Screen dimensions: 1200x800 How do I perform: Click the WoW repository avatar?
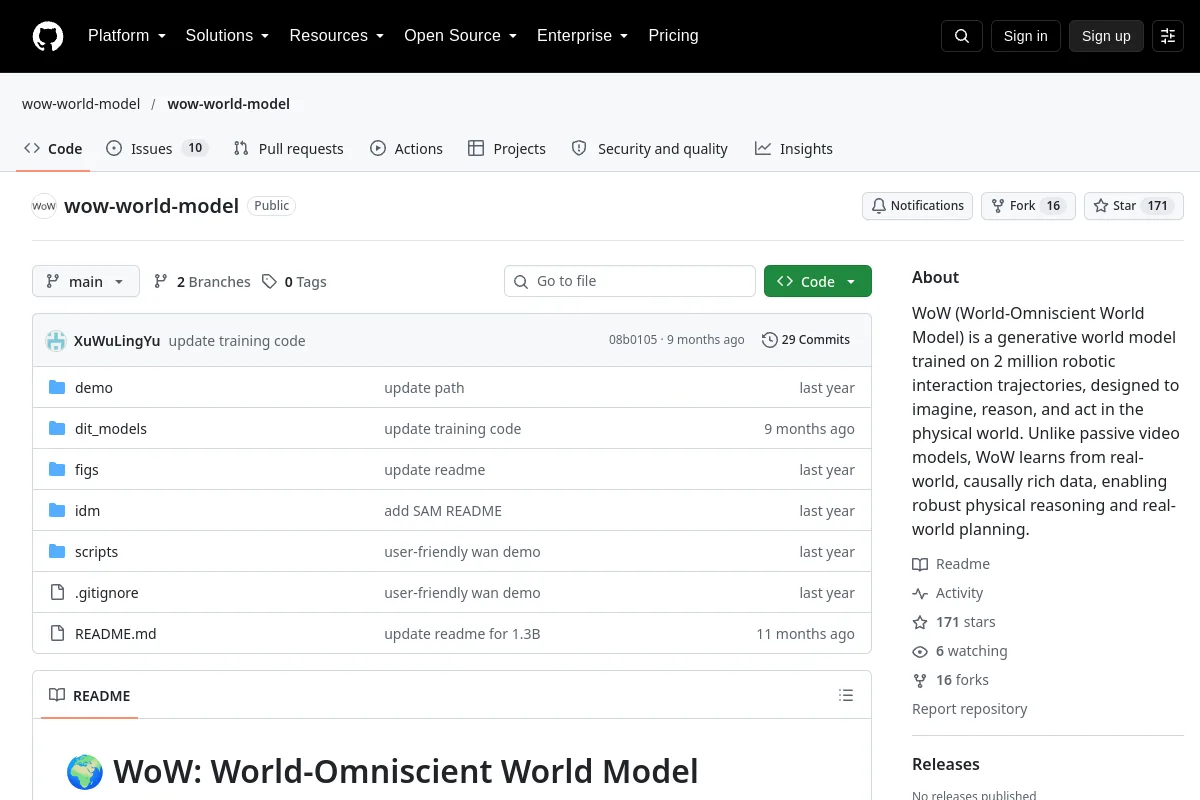point(44,206)
